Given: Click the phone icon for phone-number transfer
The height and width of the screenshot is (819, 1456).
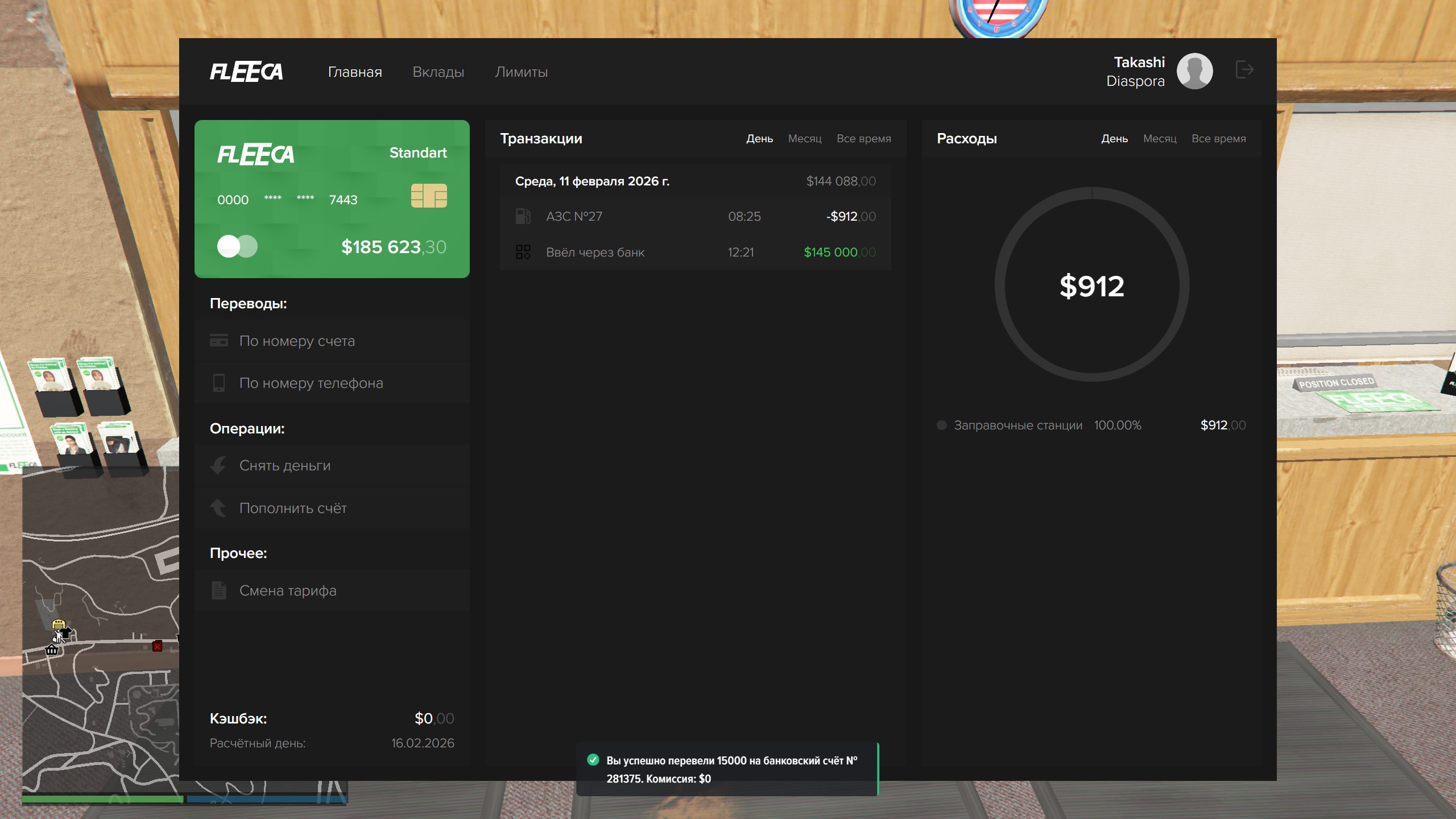Looking at the screenshot, I should coord(219,383).
